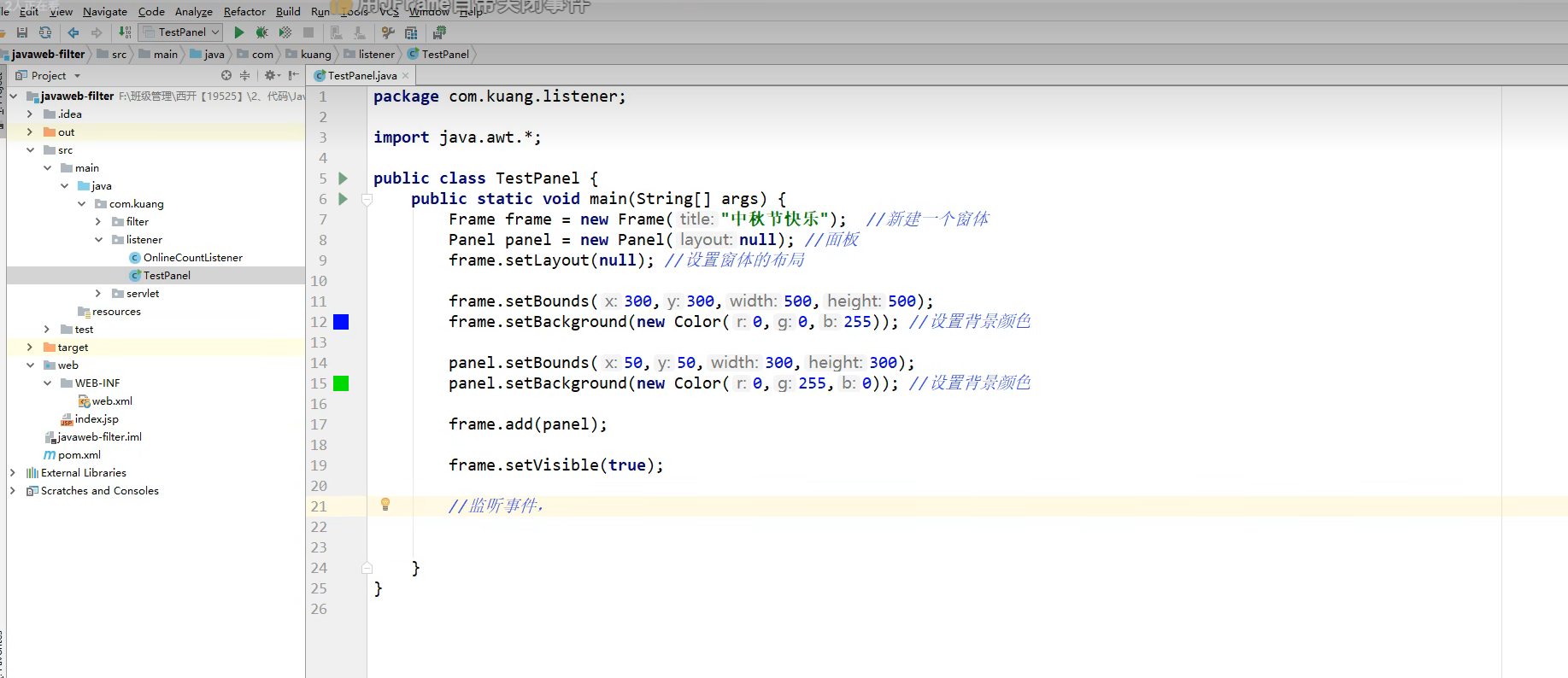Open the Settings wrench icon
Screen dimensions: 1568x678
click(x=388, y=32)
